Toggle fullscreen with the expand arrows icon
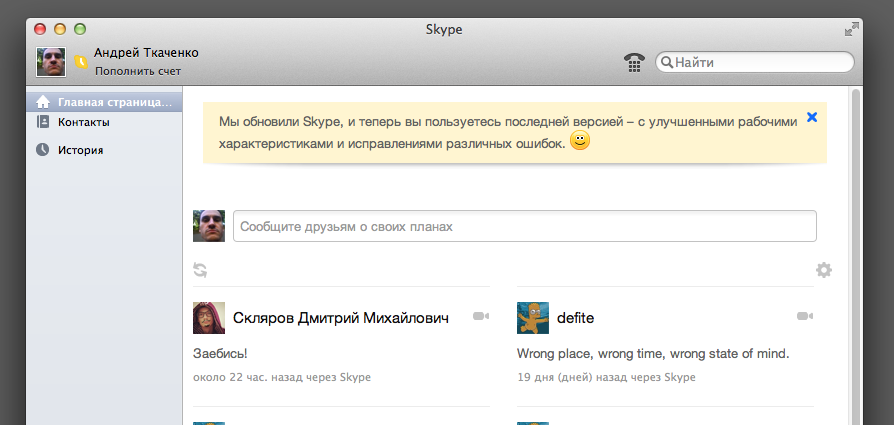 (x=851, y=30)
